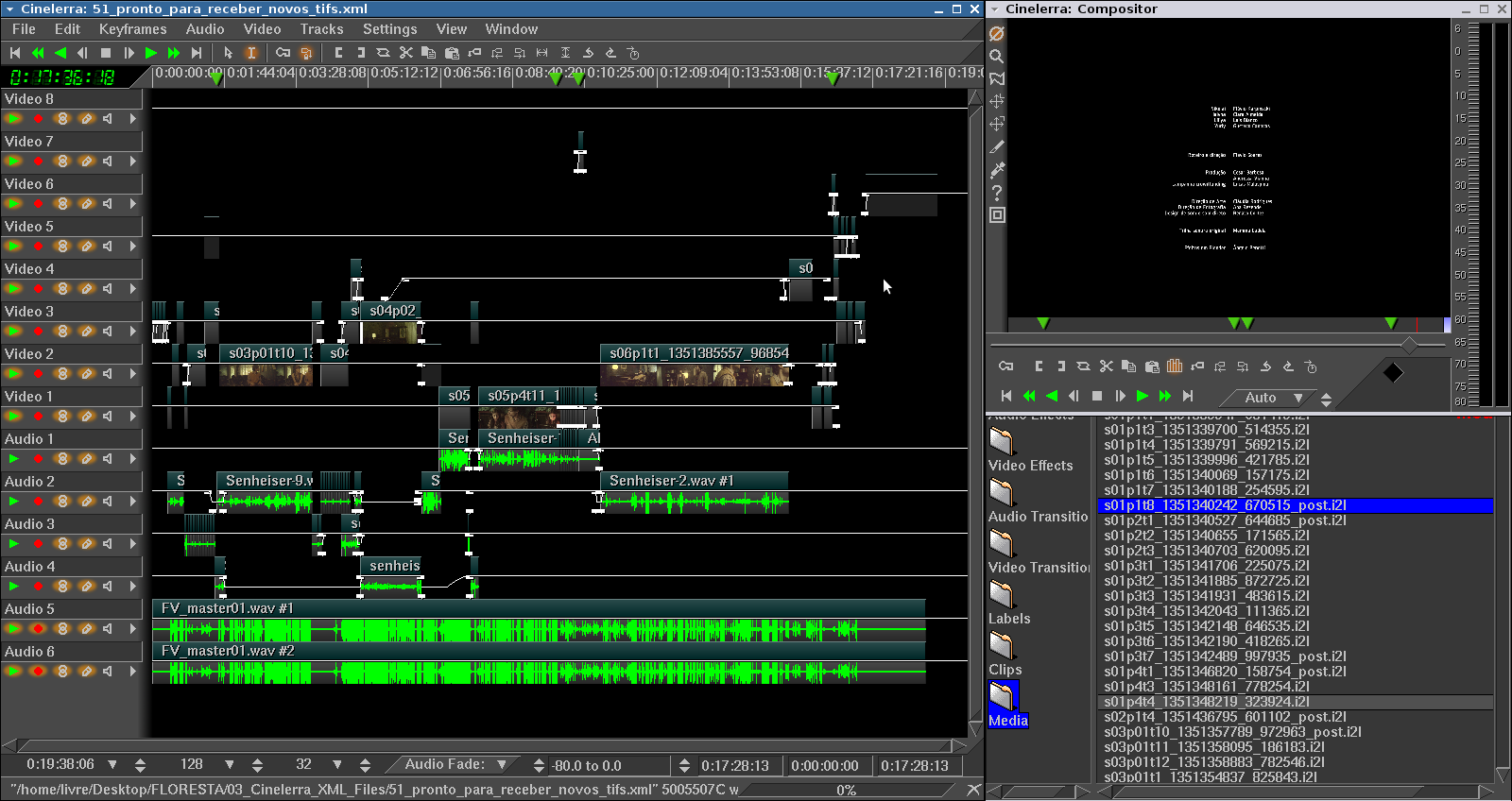The image size is (1512, 801).
Task: Open the Keyframes menu
Action: click(132, 29)
